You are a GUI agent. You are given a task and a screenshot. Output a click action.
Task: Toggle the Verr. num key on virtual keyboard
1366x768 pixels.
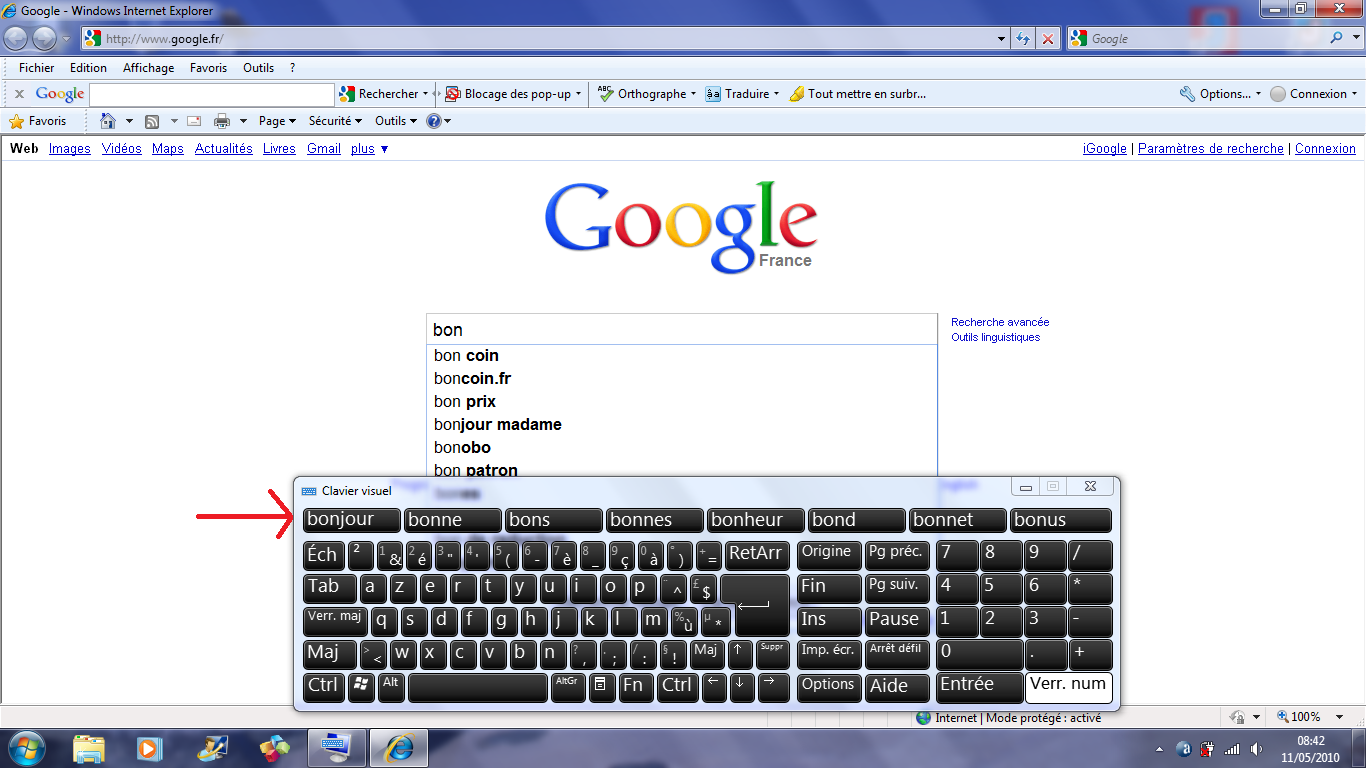(1068, 687)
